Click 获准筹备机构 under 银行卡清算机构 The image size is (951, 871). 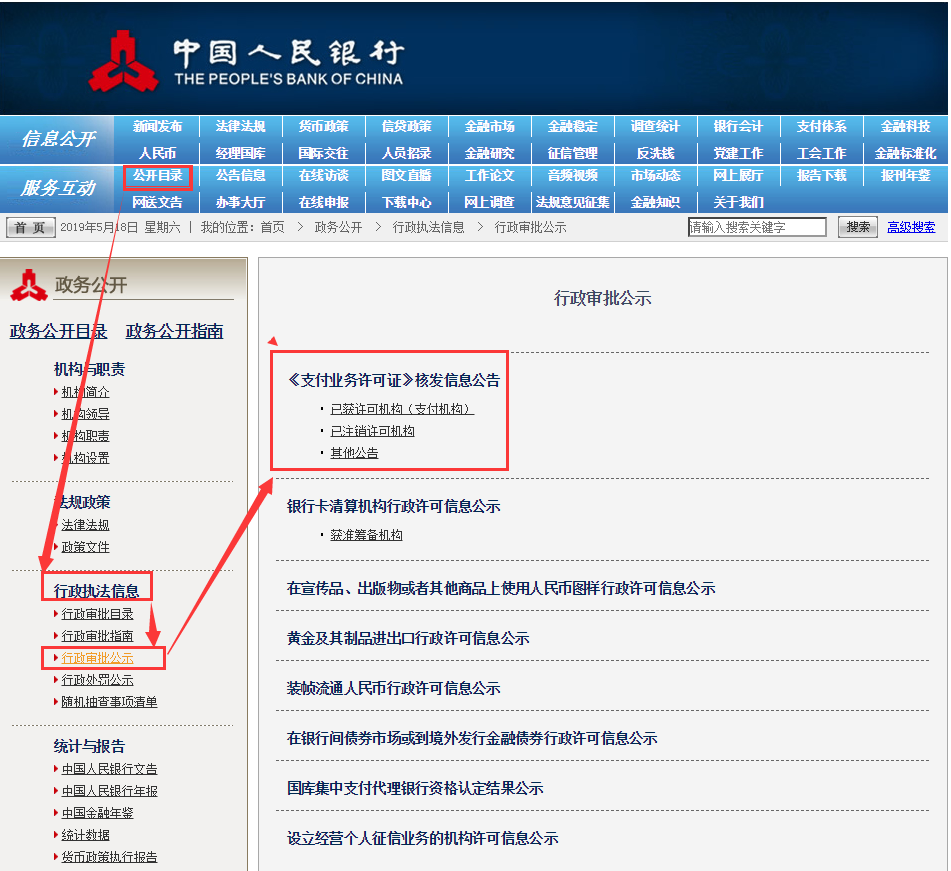366,535
